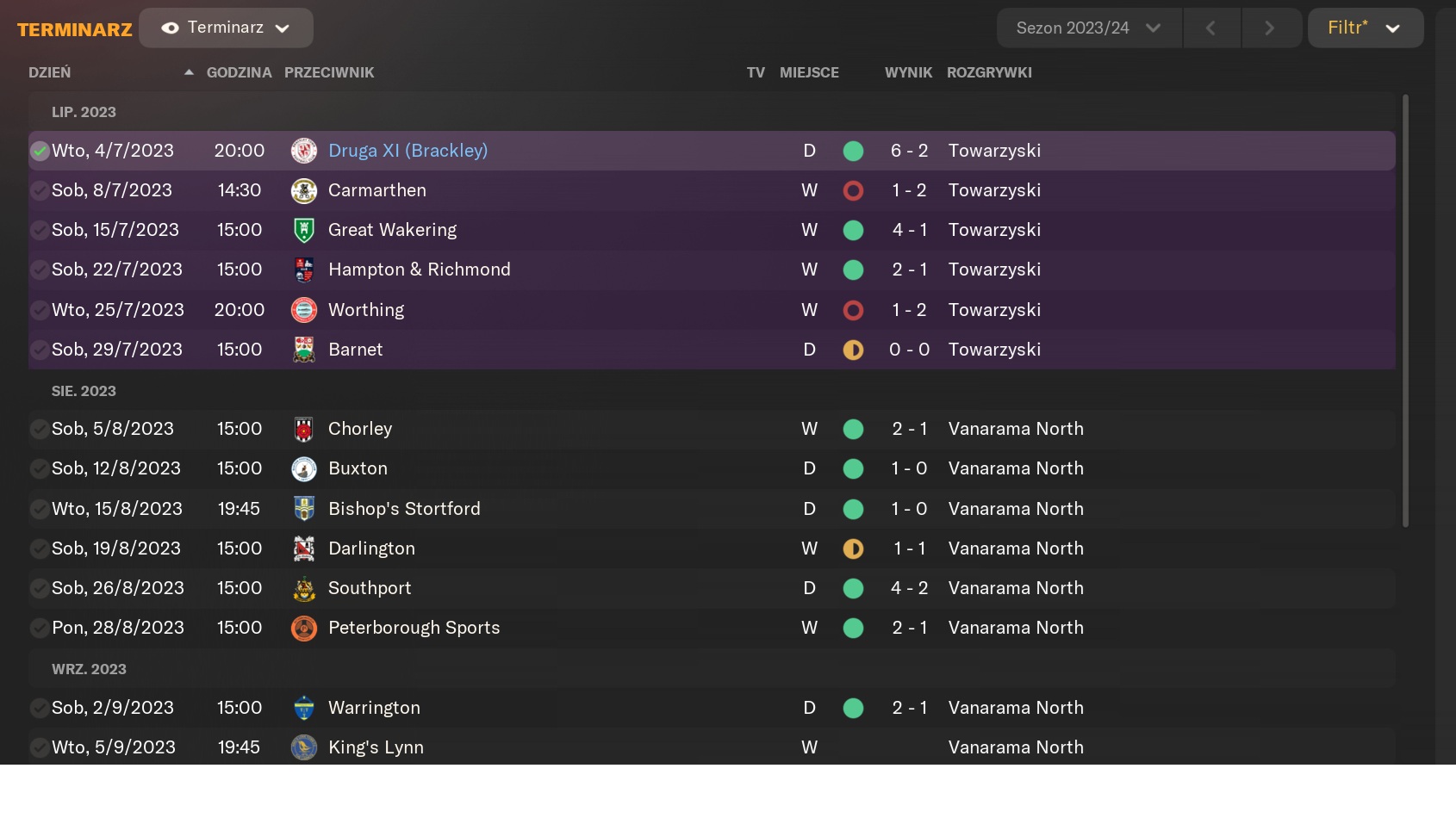Screen dimensions: 1456x818
Task: Open the Filtr filter dropdown
Action: coord(1366,28)
